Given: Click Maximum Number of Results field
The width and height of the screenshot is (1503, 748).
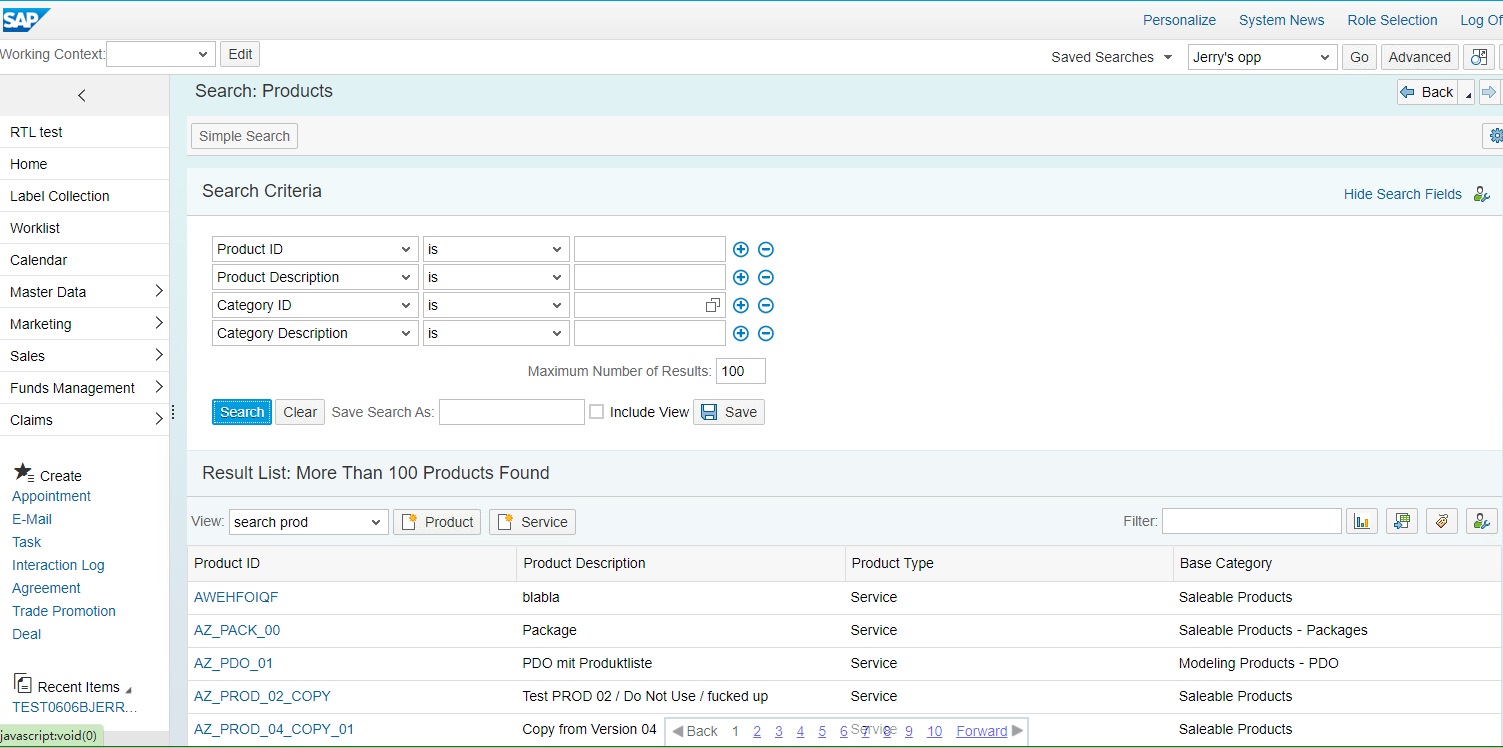Looking at the screenshot, I should pyautogui.click(x=741, y=371).
